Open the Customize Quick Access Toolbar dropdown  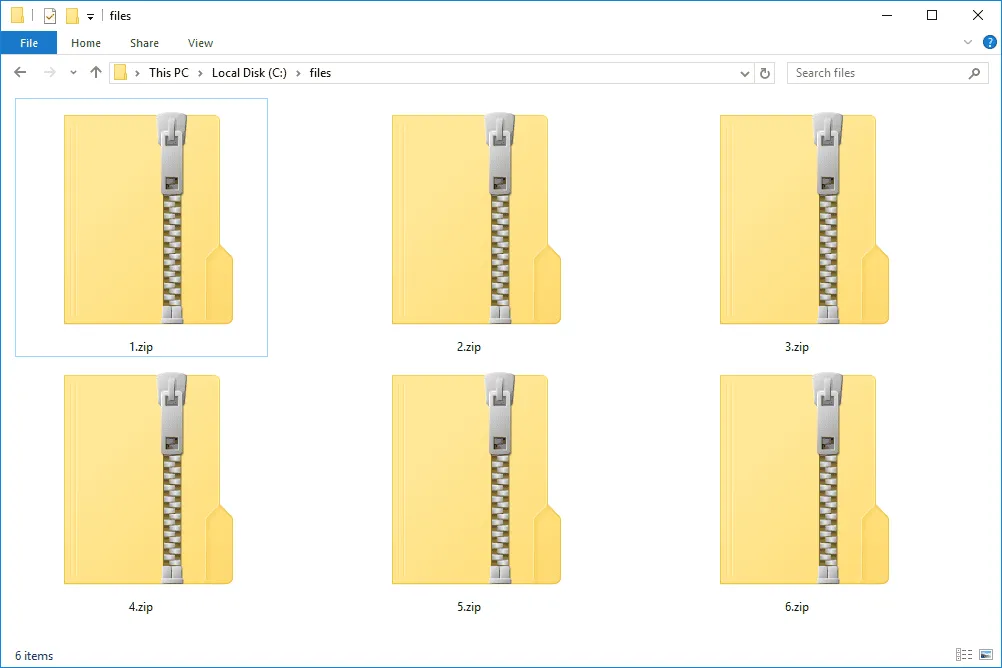(89, 16)
